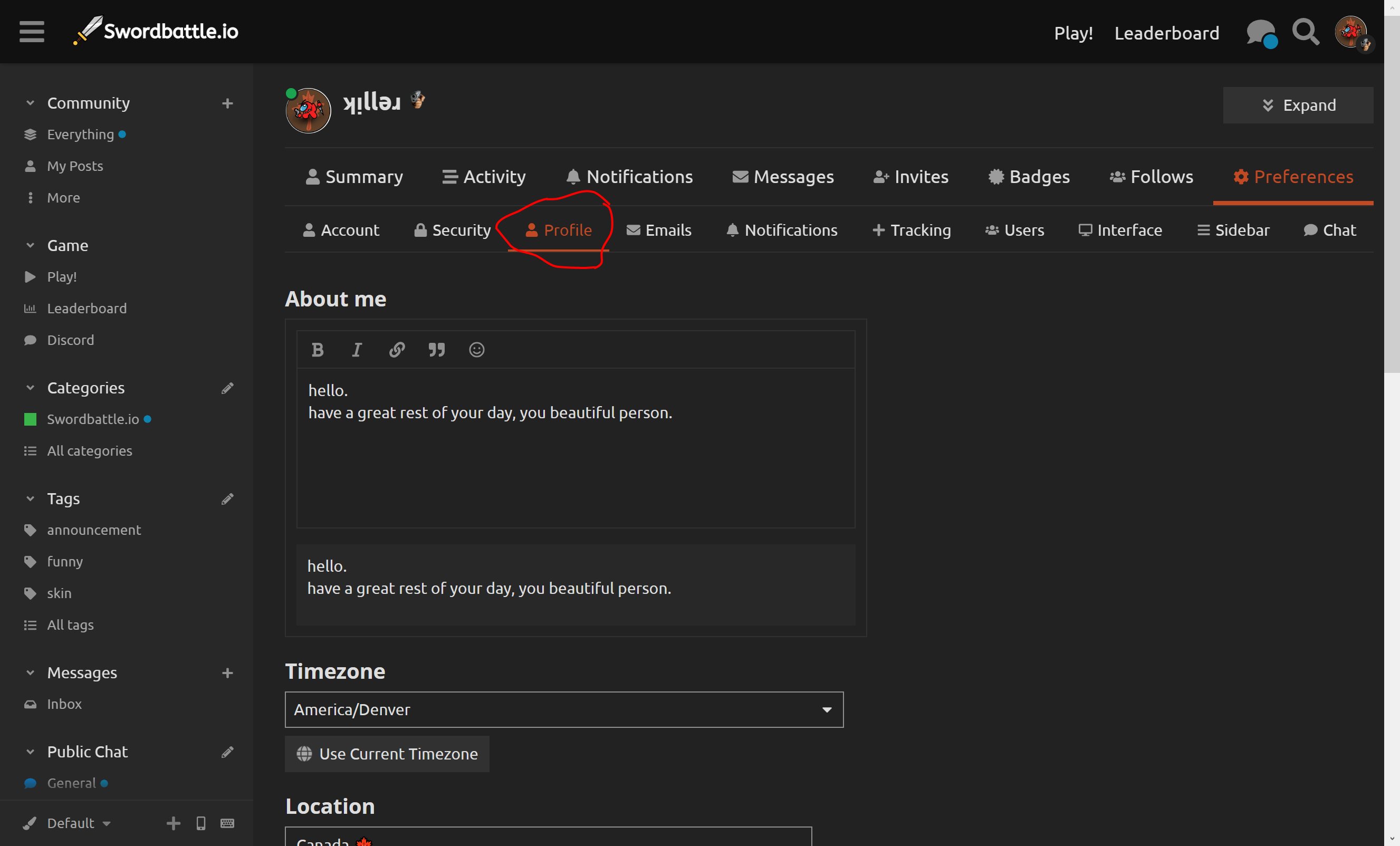Collapse the Messages sidebar section
The width and height of the screenshot is (1400, 846).
tap(30, 672)
